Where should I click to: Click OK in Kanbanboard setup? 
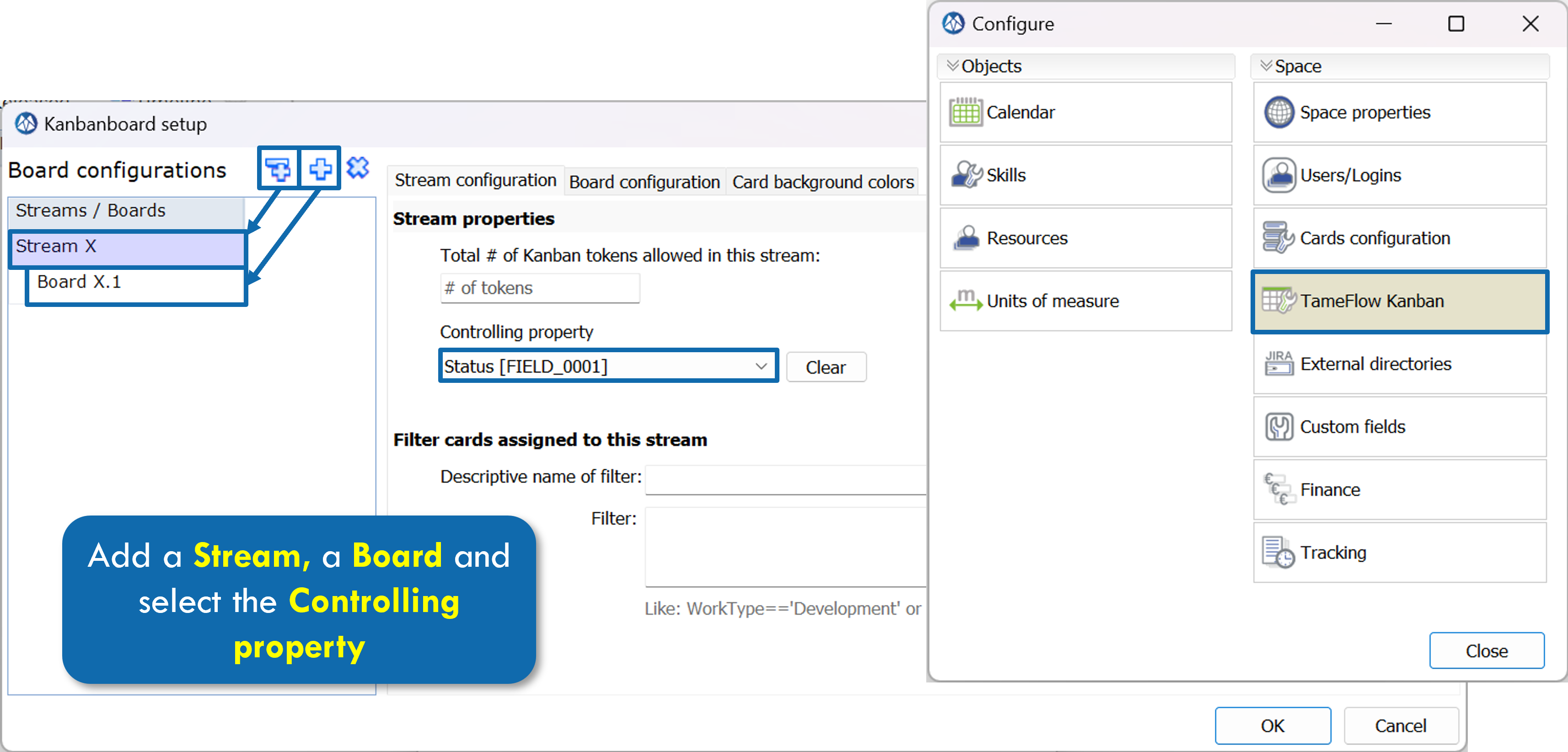pyautogui.click(x=1273, y=726)
